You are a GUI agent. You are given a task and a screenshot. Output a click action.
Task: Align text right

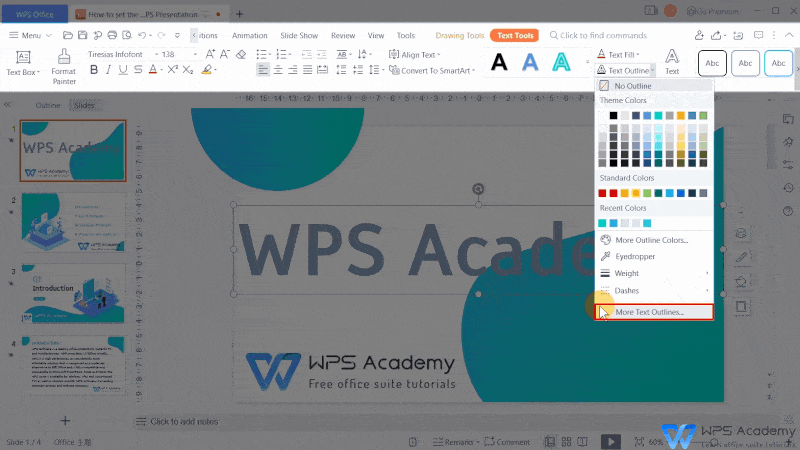tap(292, 70)
